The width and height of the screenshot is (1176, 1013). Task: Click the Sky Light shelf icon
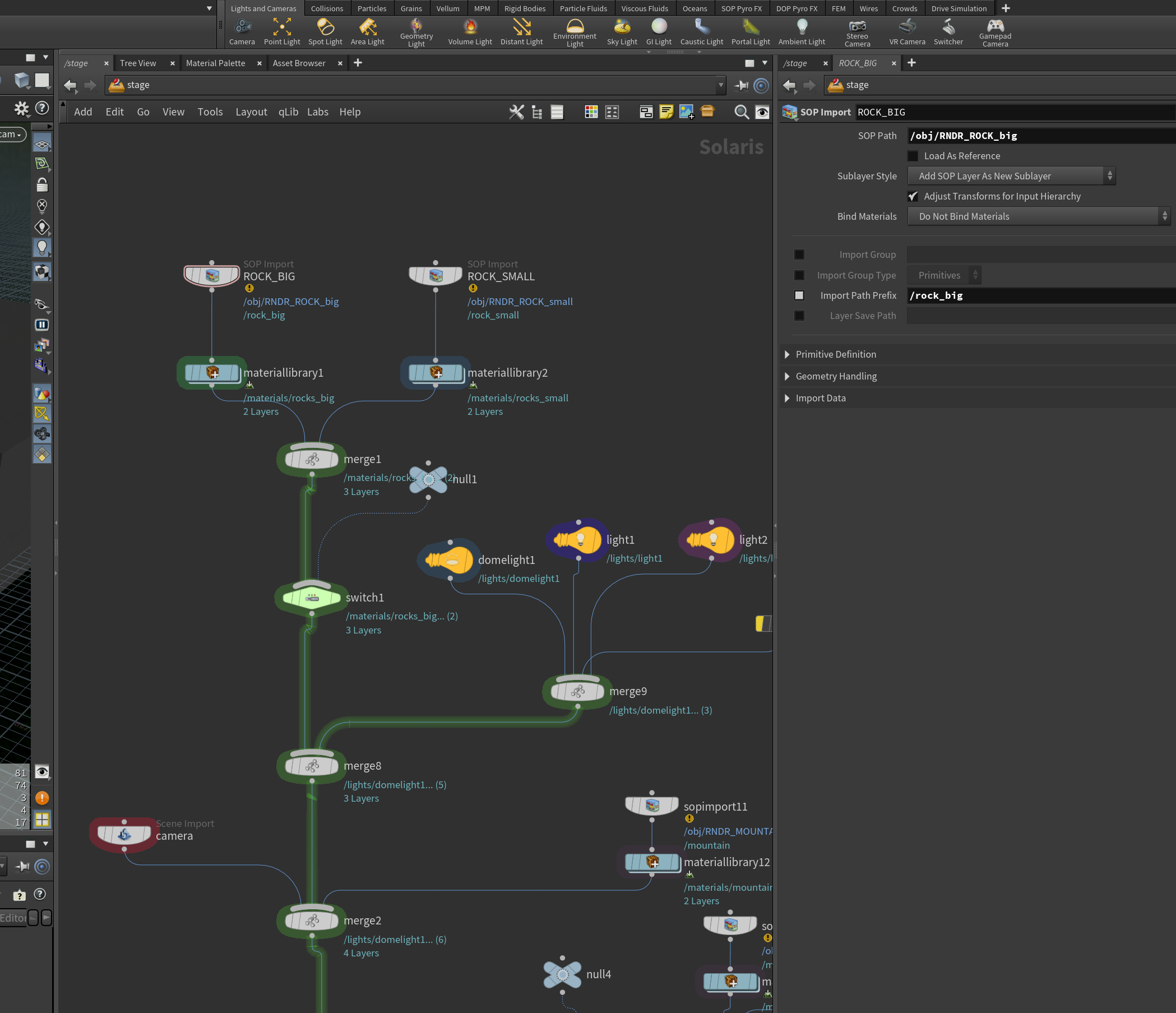(x=622, y=31)
